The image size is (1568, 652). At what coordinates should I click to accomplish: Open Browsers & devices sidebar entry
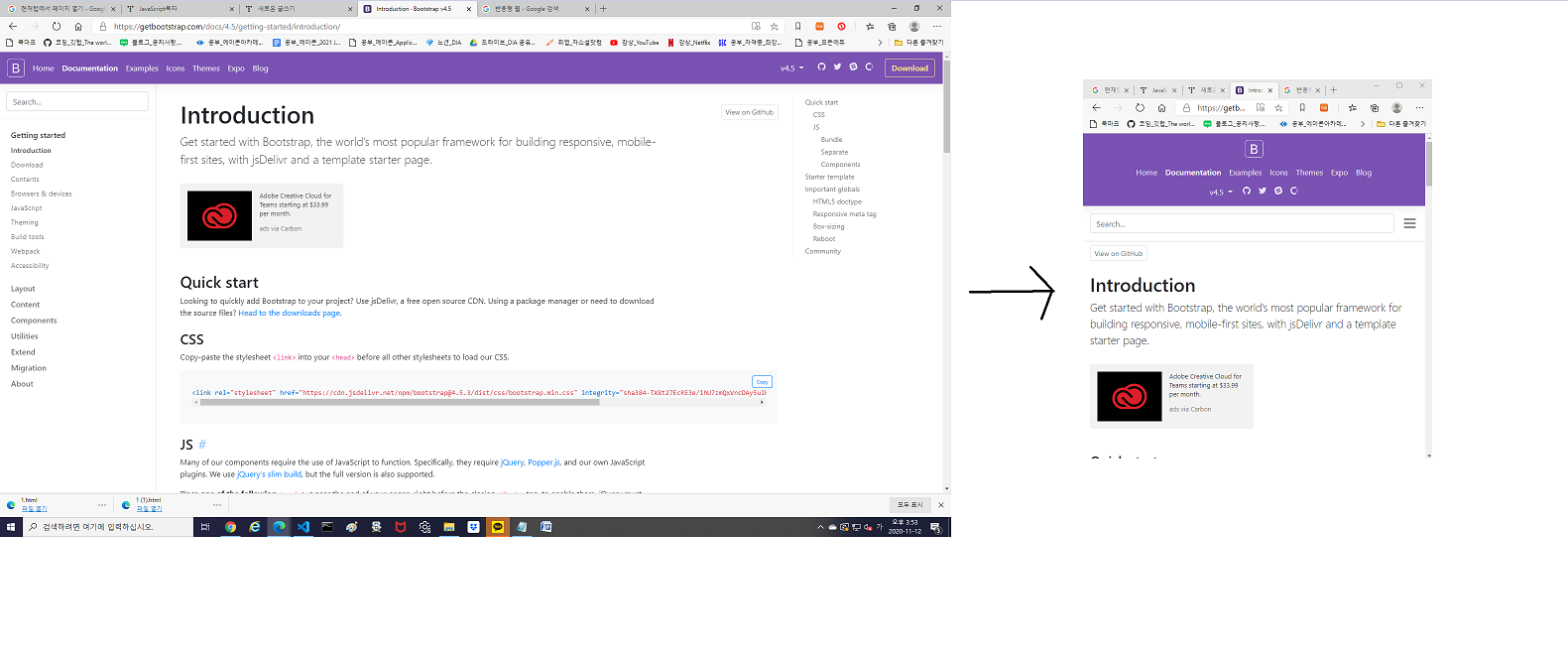coord(42,194)
